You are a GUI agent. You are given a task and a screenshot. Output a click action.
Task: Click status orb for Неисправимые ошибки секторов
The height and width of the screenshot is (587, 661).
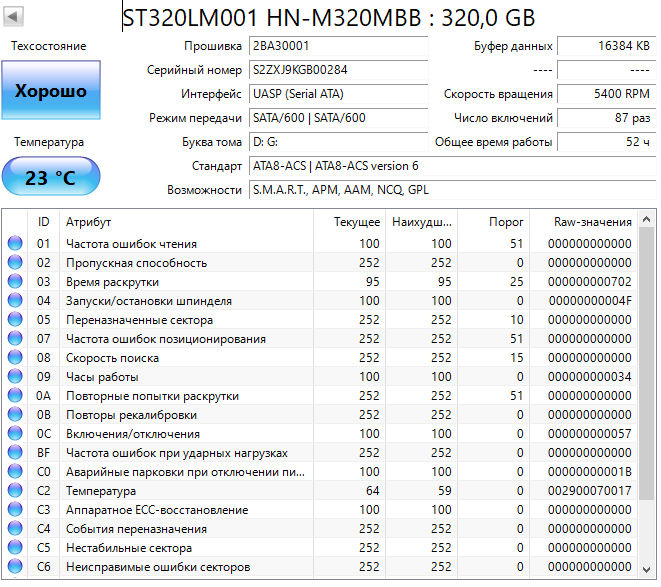coord(15,566)
